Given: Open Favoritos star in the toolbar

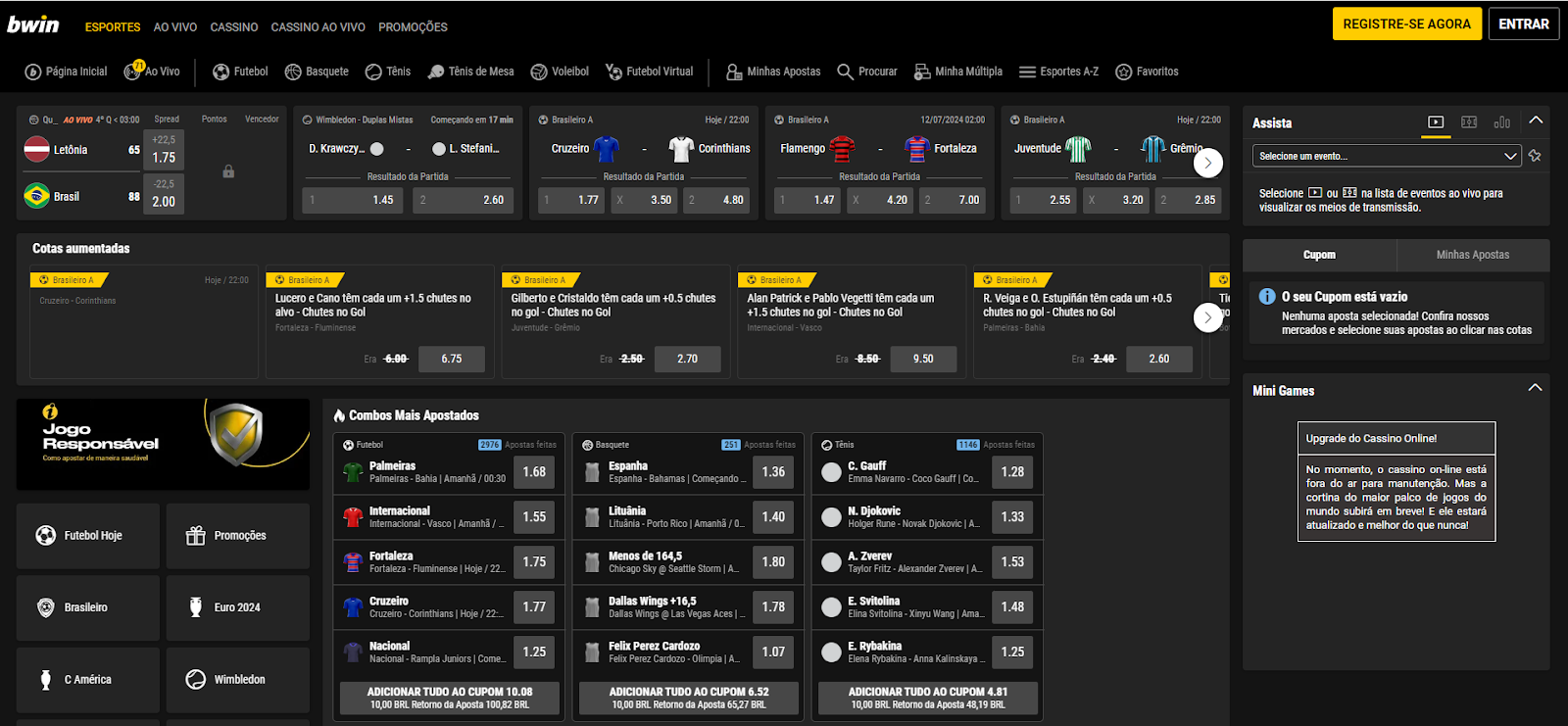Looking at the screenshot, I should pos(1147,72).
